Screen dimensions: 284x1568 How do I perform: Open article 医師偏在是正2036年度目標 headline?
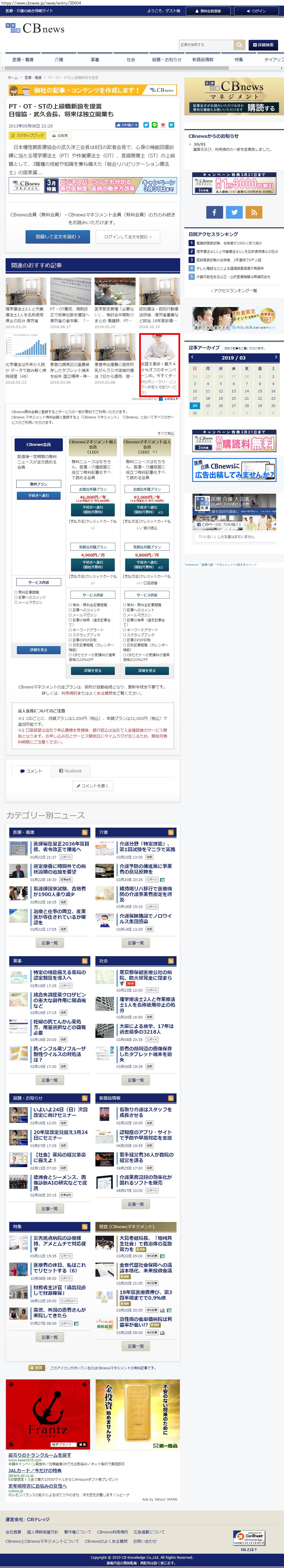tap(61, 846)
